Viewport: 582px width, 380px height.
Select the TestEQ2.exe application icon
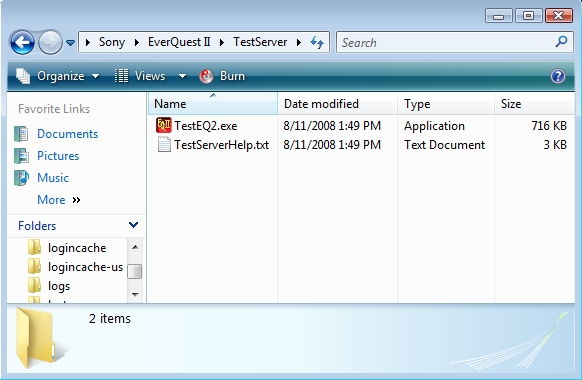164,125
